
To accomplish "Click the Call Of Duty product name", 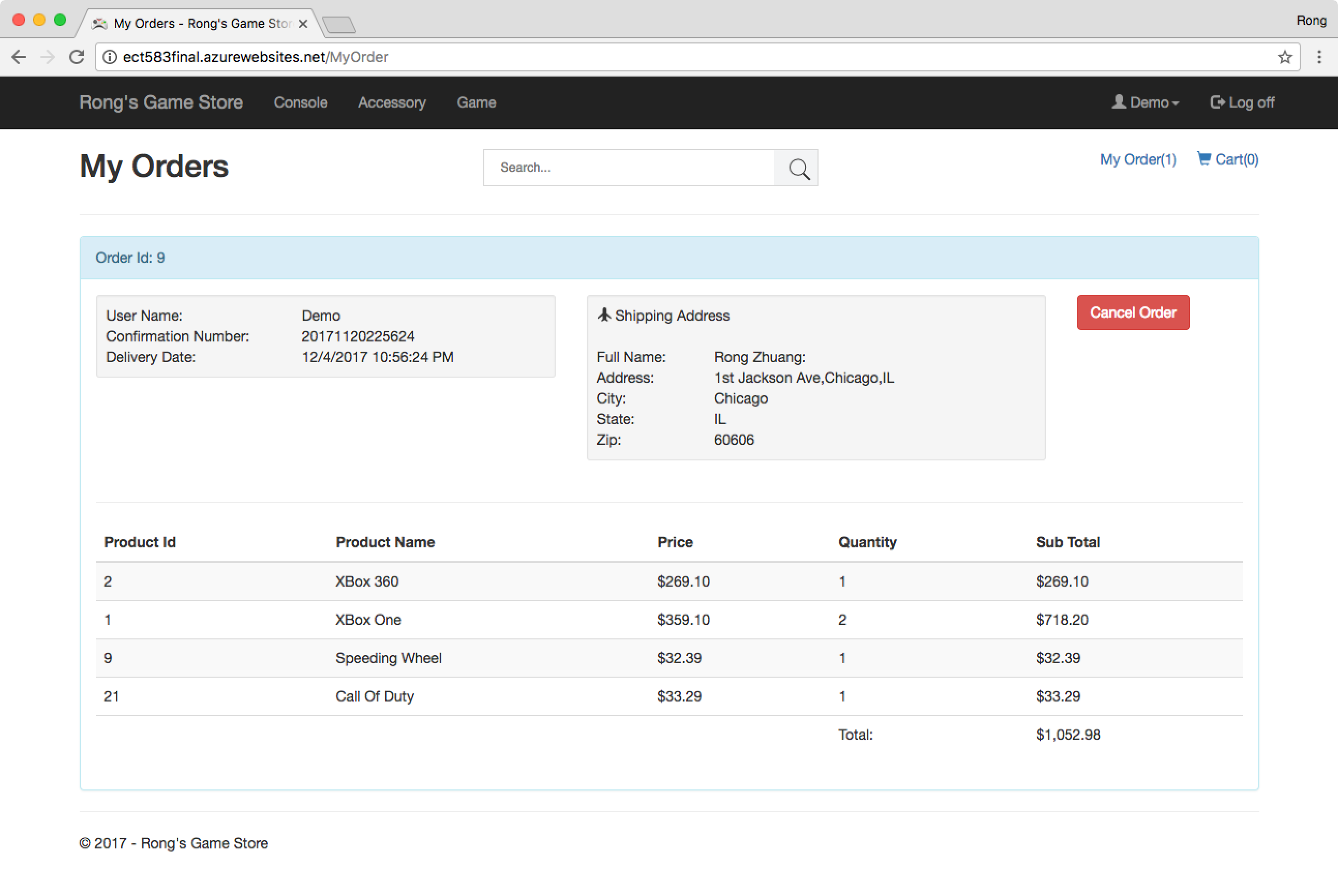I will click(375, 696).
